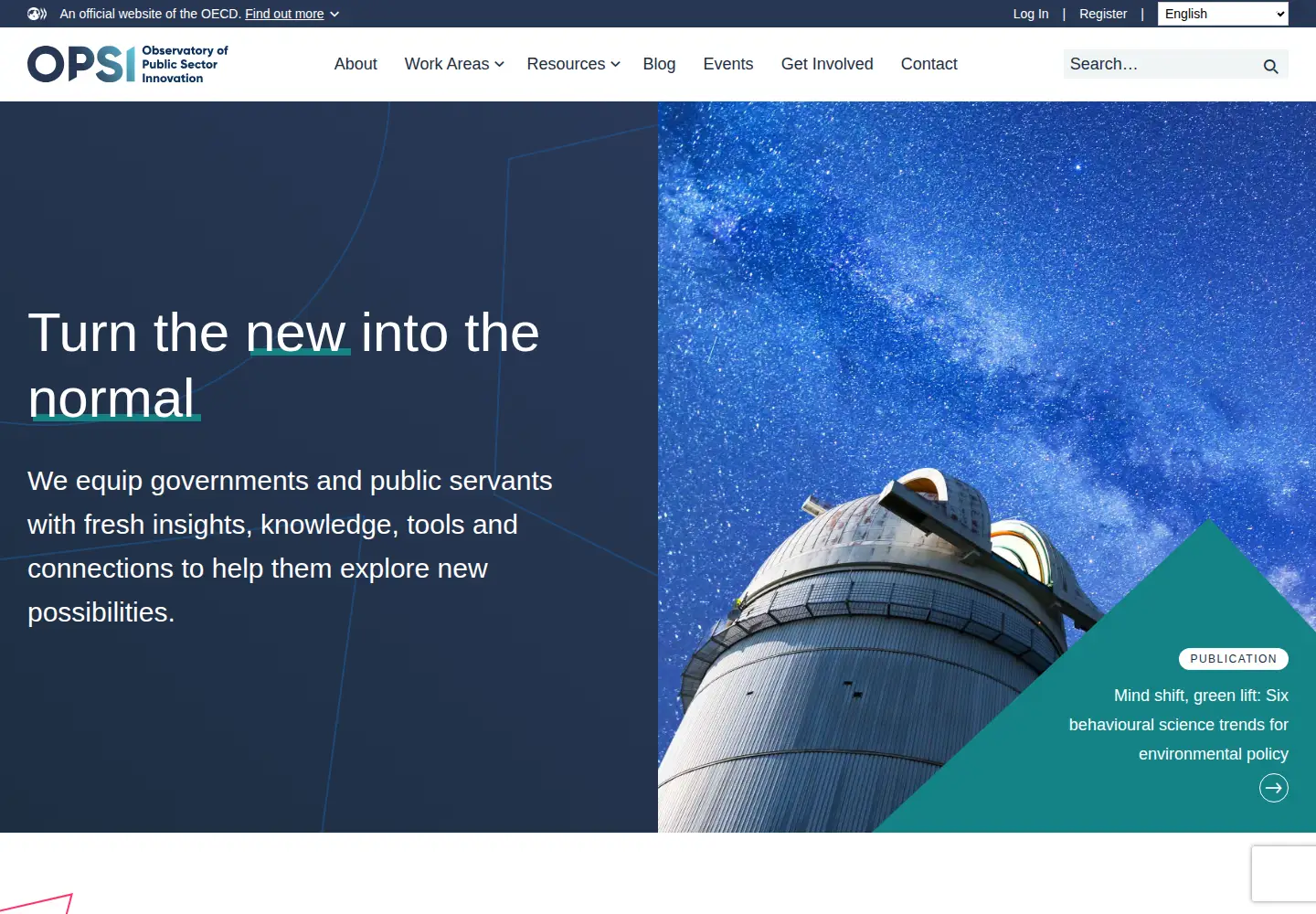This screenshot has height=914, width=1316.
Task: Open the publication via the arrow circle icon
Action: 1274,788
